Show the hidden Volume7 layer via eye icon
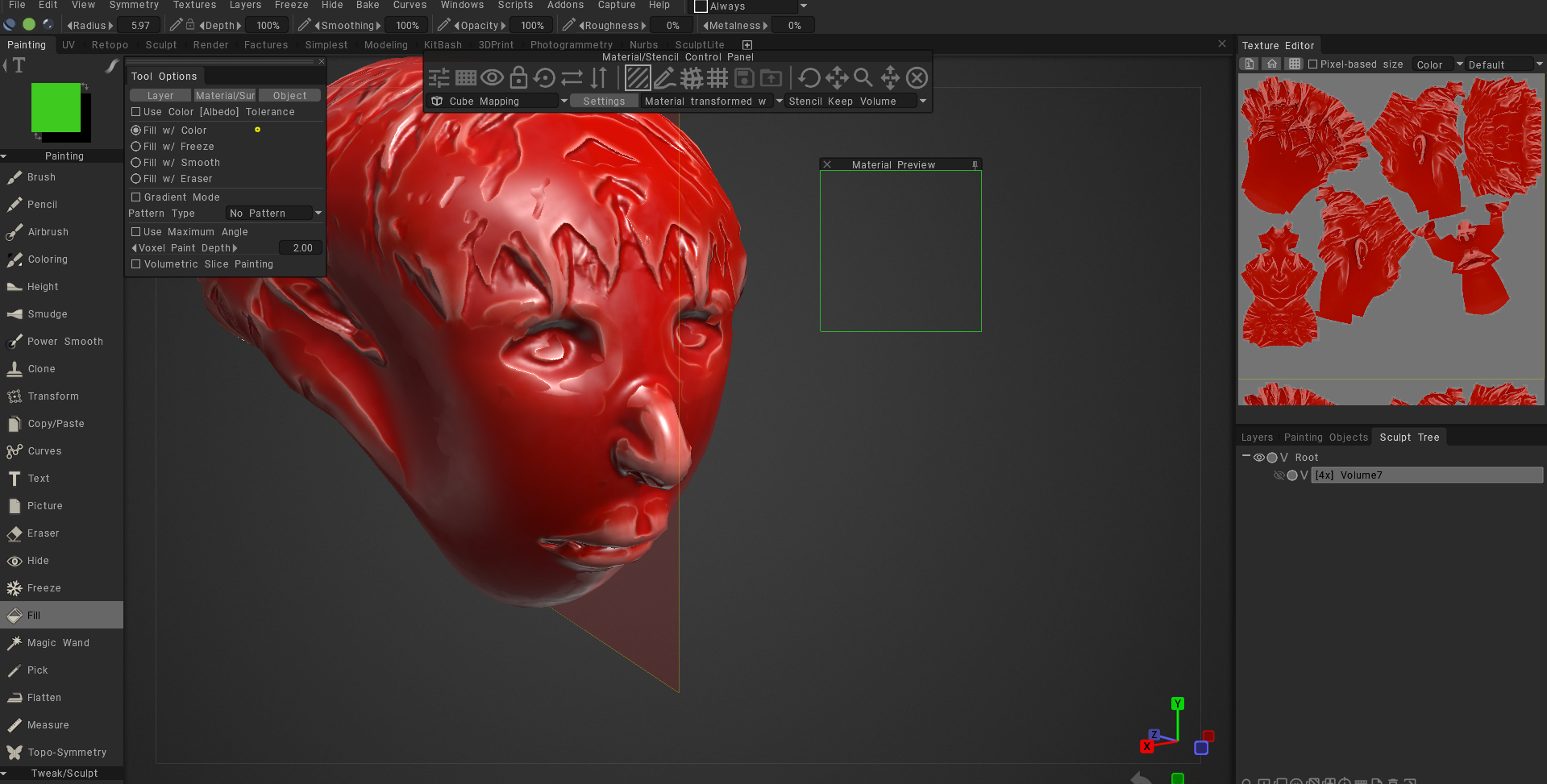Screen dimensions: 1547x784 (1279, 475)
